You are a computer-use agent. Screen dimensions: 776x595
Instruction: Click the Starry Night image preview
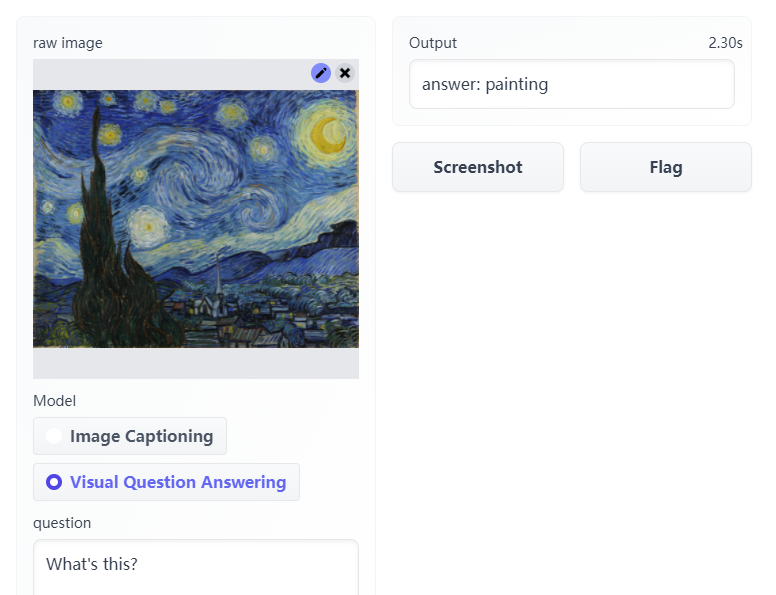(196, 219)
